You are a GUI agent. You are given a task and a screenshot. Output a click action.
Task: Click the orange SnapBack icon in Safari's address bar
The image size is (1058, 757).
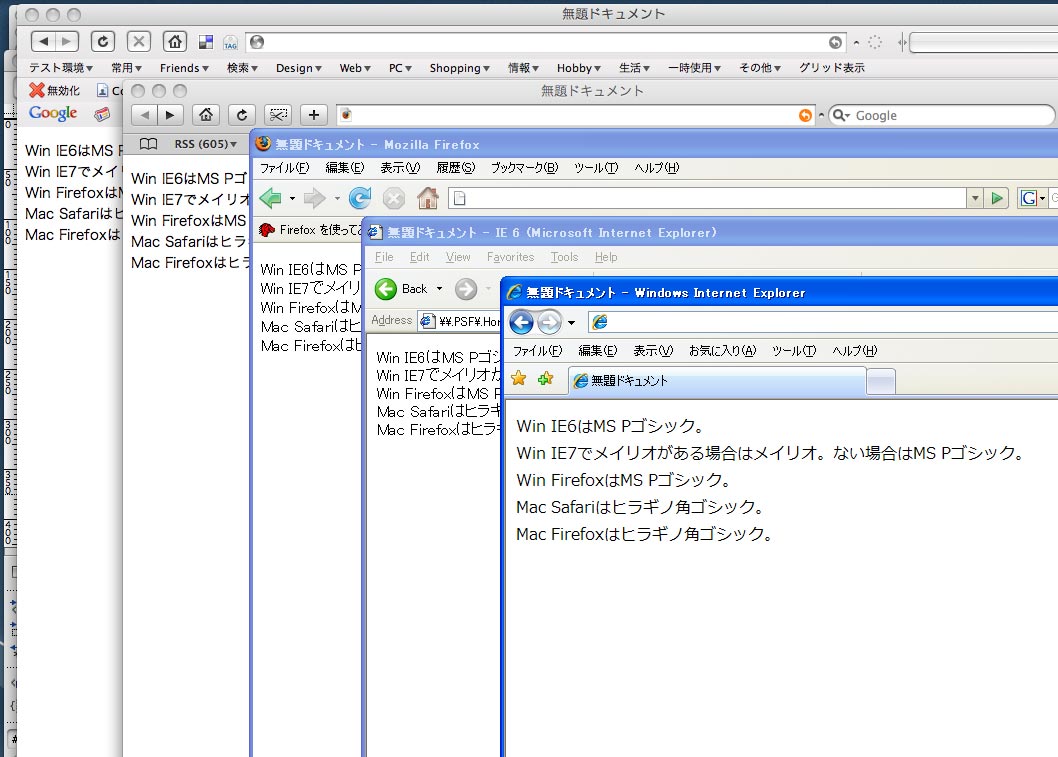pyautogui.click(x=805, y=115)
